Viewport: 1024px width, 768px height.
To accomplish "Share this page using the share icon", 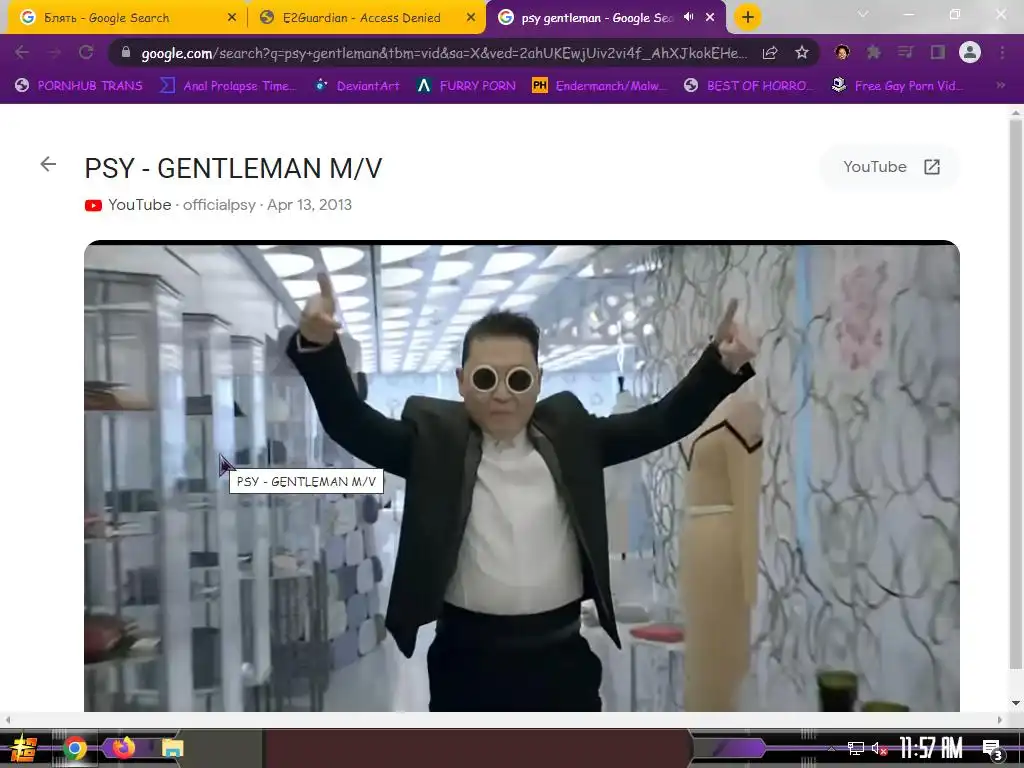I will (770, 53).
